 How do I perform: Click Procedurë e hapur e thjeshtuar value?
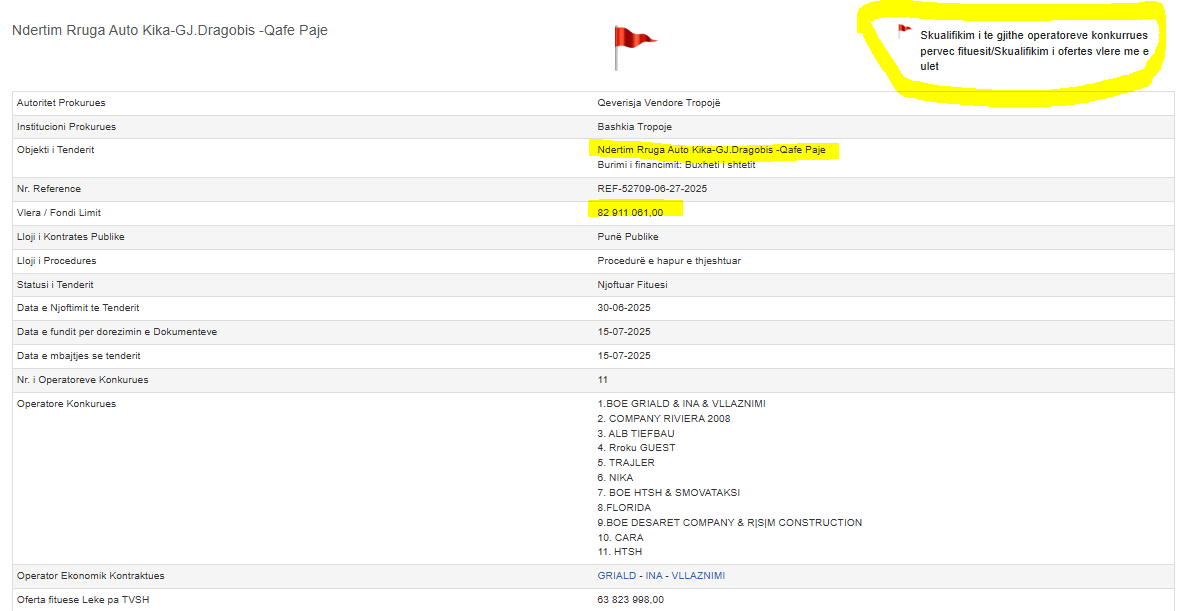point(668,261)
